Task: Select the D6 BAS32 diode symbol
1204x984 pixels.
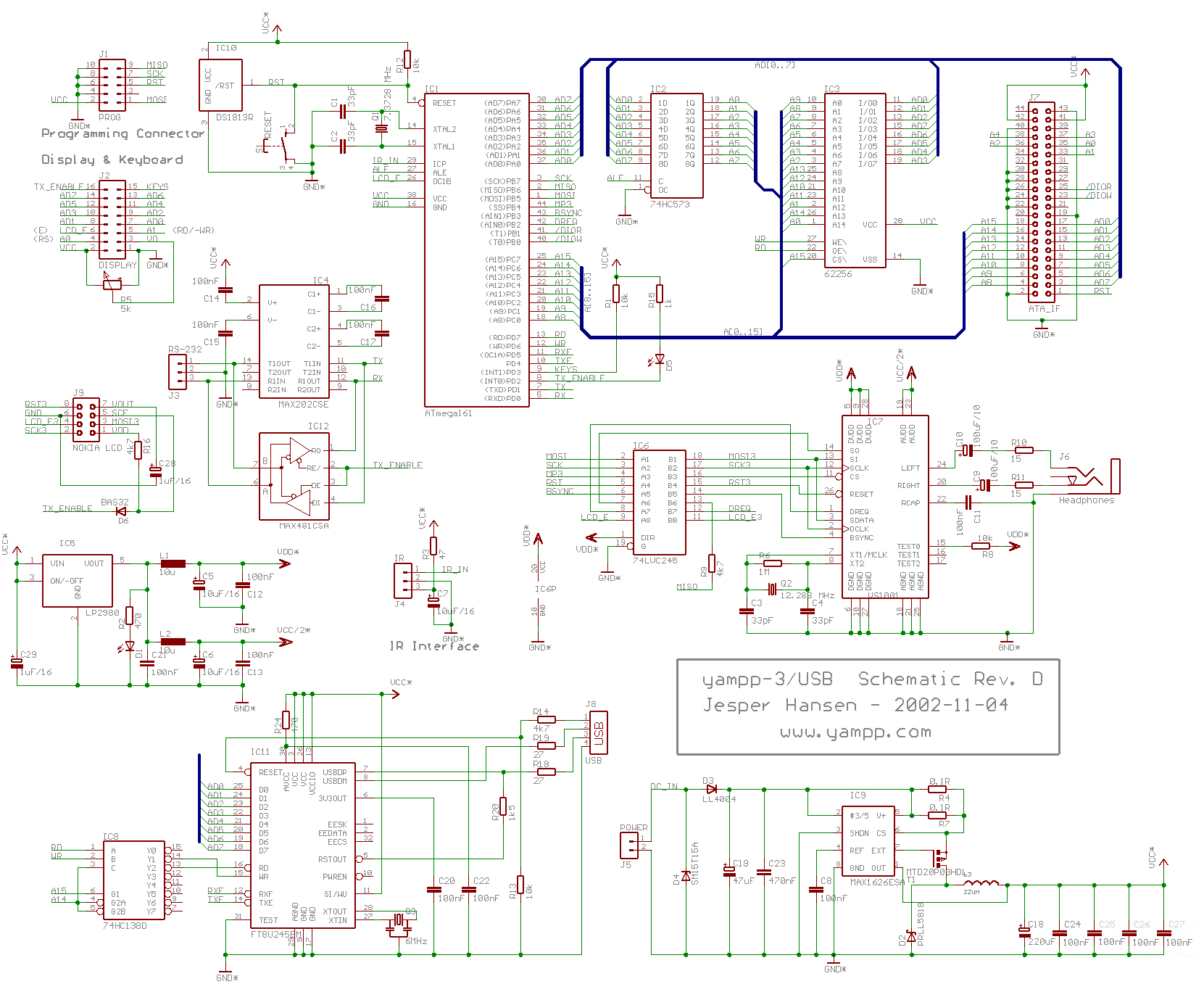Action: pos(122,511)
